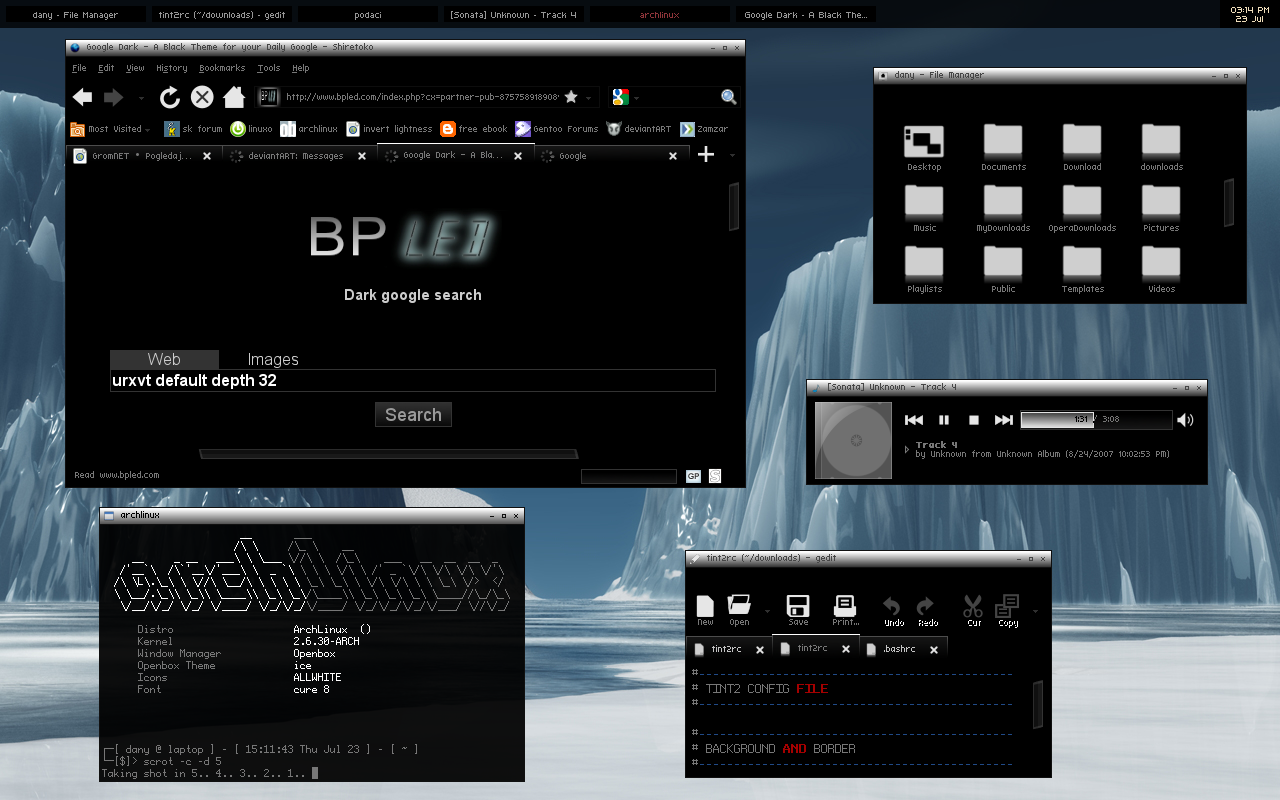Click Firefox vertical page scrollbar
The image size is (1280, 800).
point(734,205)
